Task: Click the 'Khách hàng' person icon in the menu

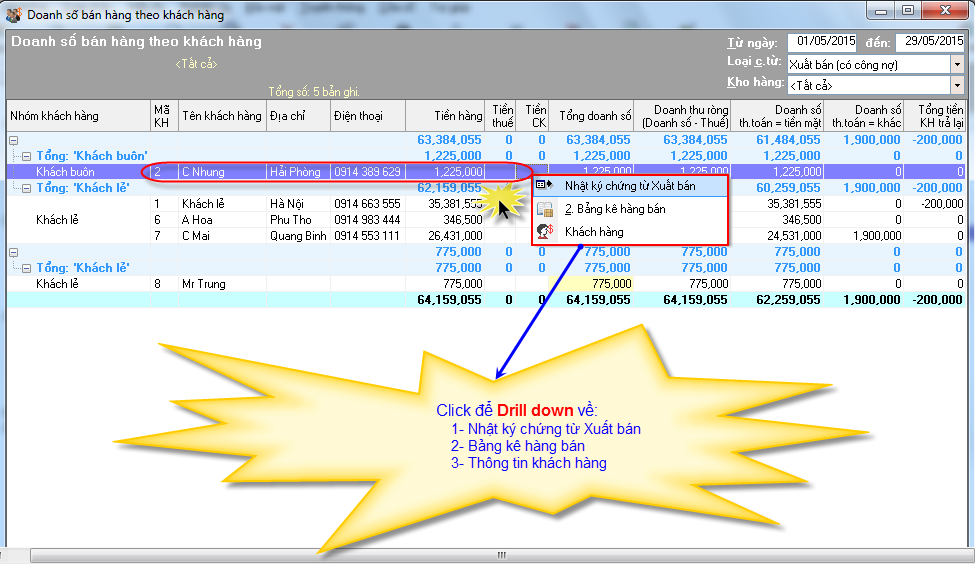Action: 545,231
